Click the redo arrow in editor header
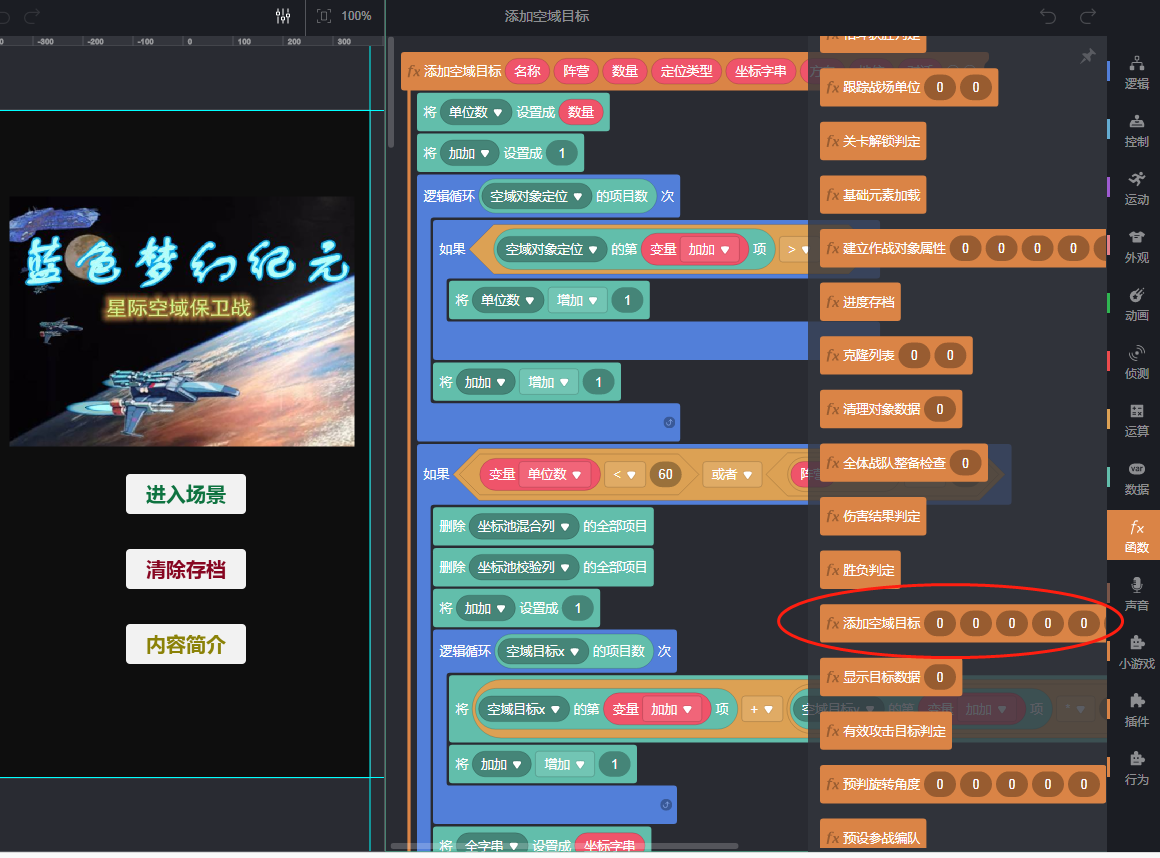Viewport: 1160px width, 858px height. (1088, 16)
